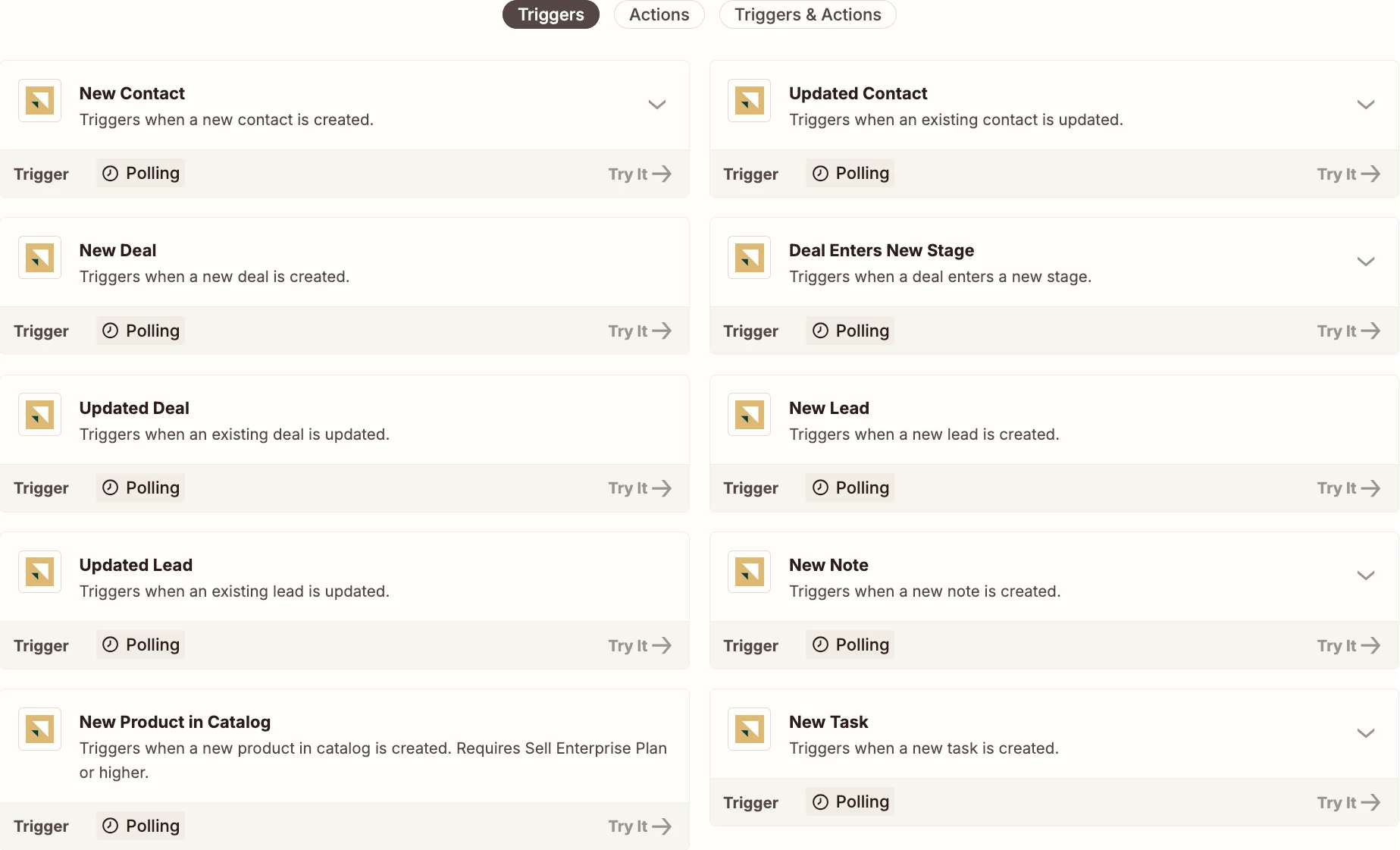Expand the Deal Enters New Stage chevron
Screen dimensions: 1400x850
pos(1366,262)
